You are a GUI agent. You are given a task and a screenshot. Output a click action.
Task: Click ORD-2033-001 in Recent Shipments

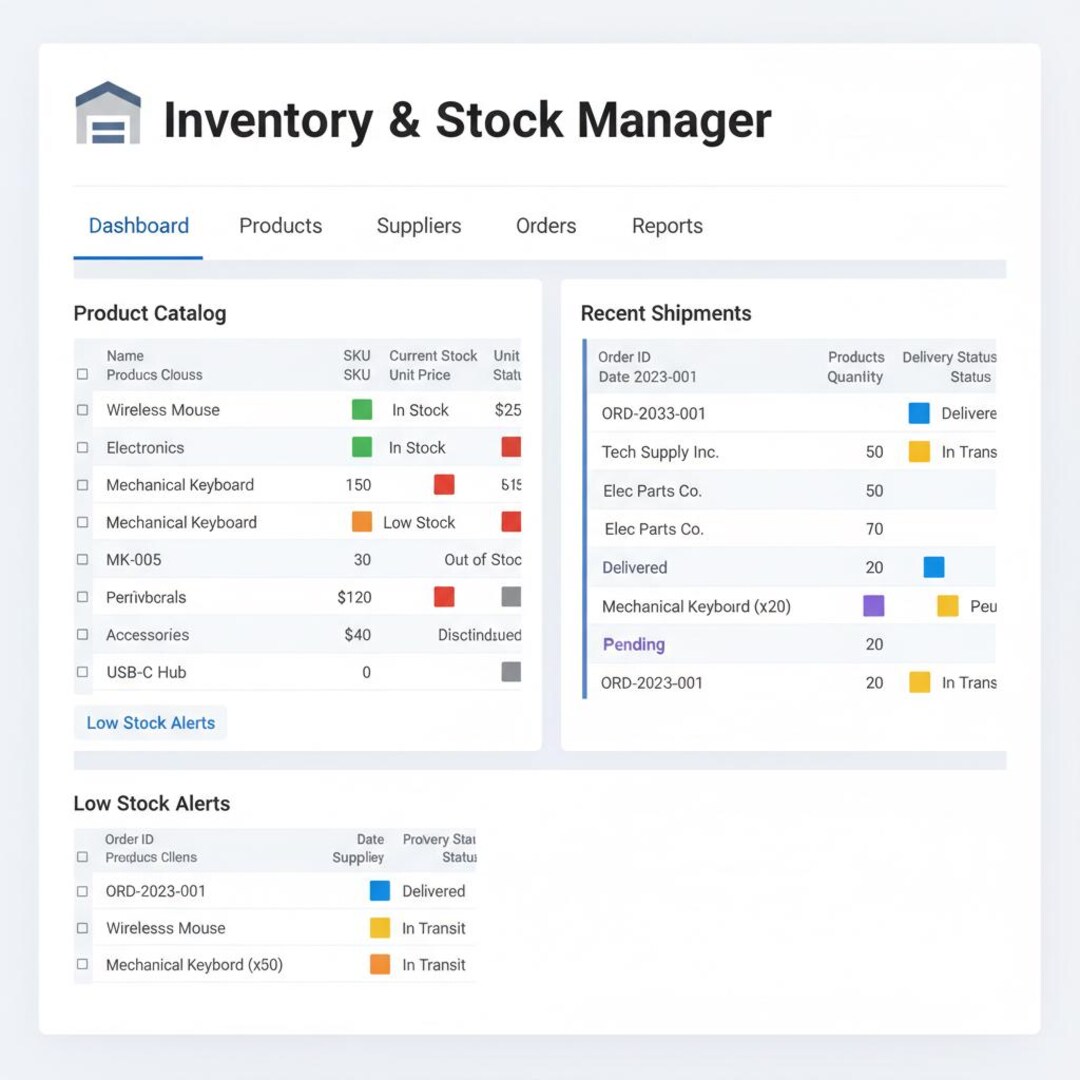click(x=653, y=413)
